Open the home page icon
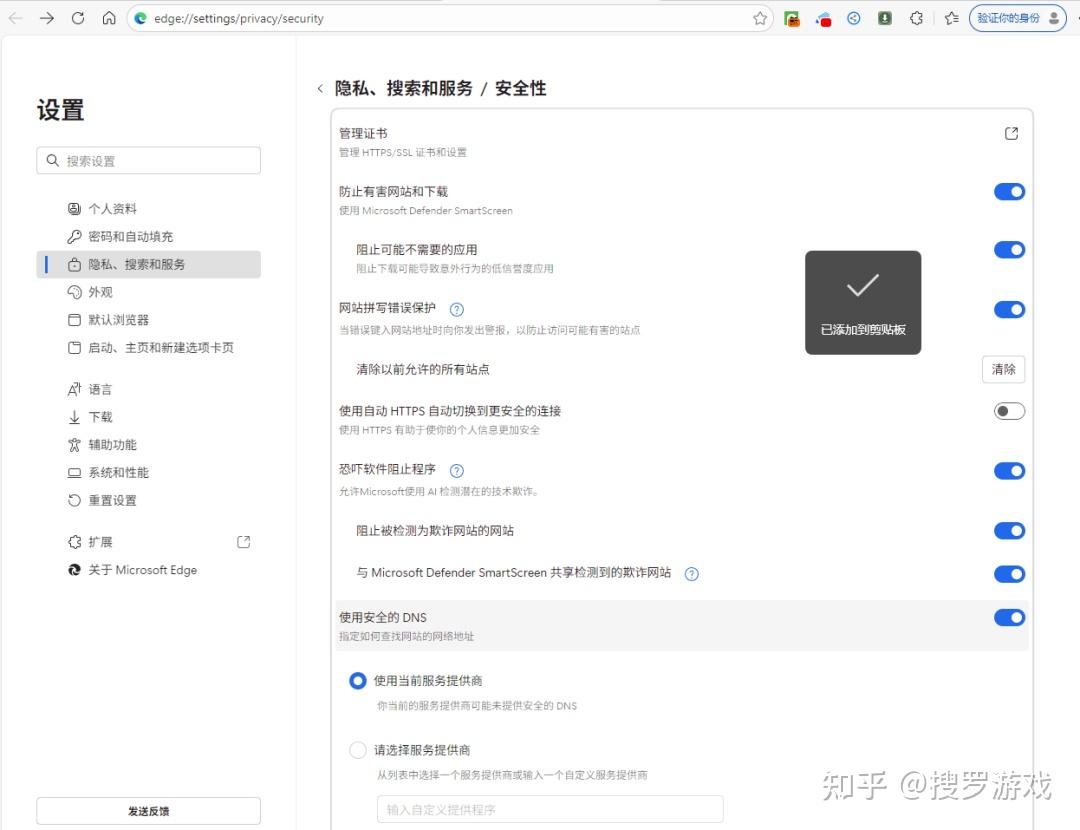Viewport: 1080px width, 830px height. pos(109,19)
